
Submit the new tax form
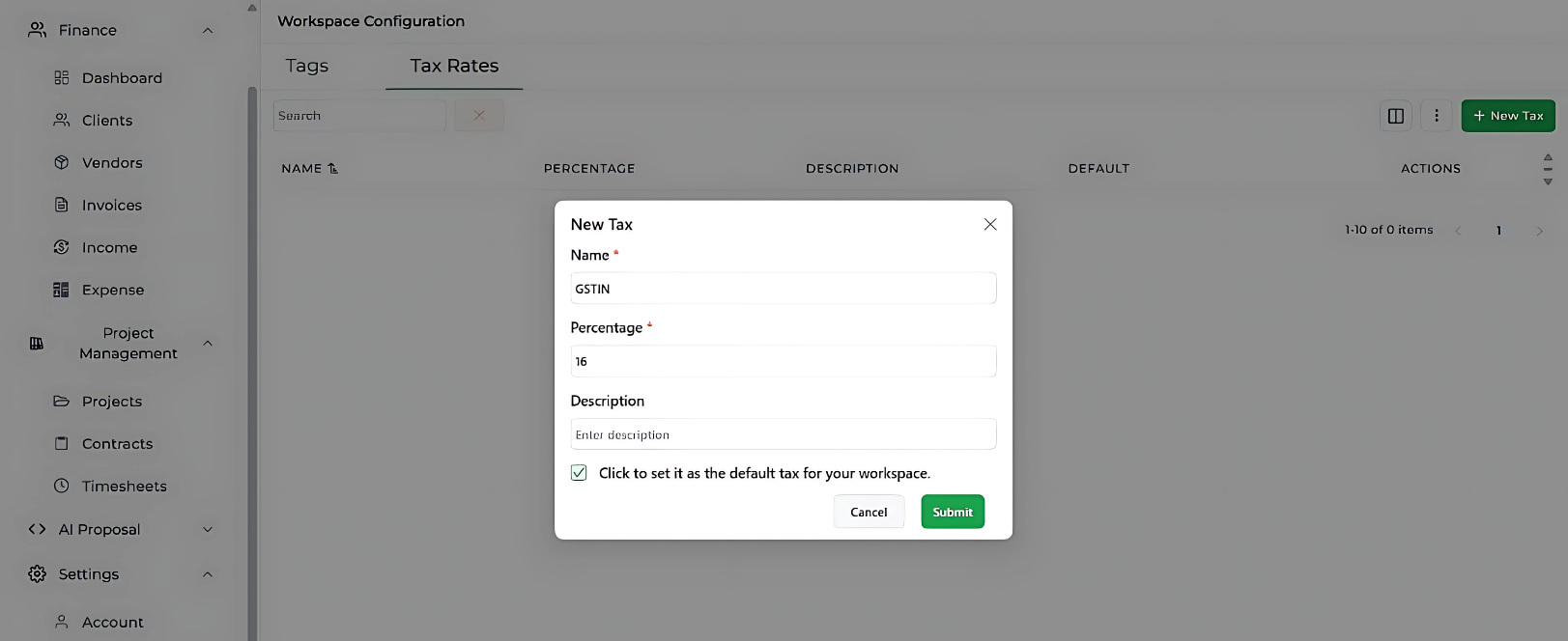pyautogui.click(x=953, y=512)
